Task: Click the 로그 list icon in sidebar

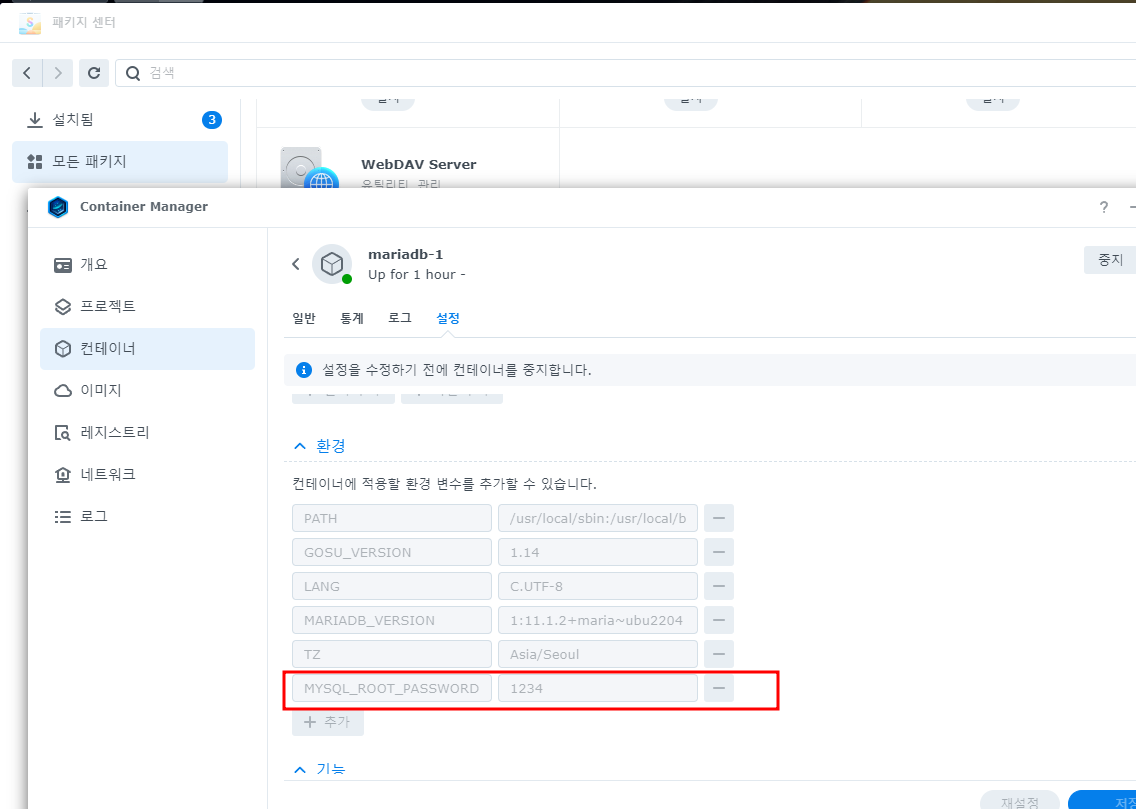Action: point(63,517)
